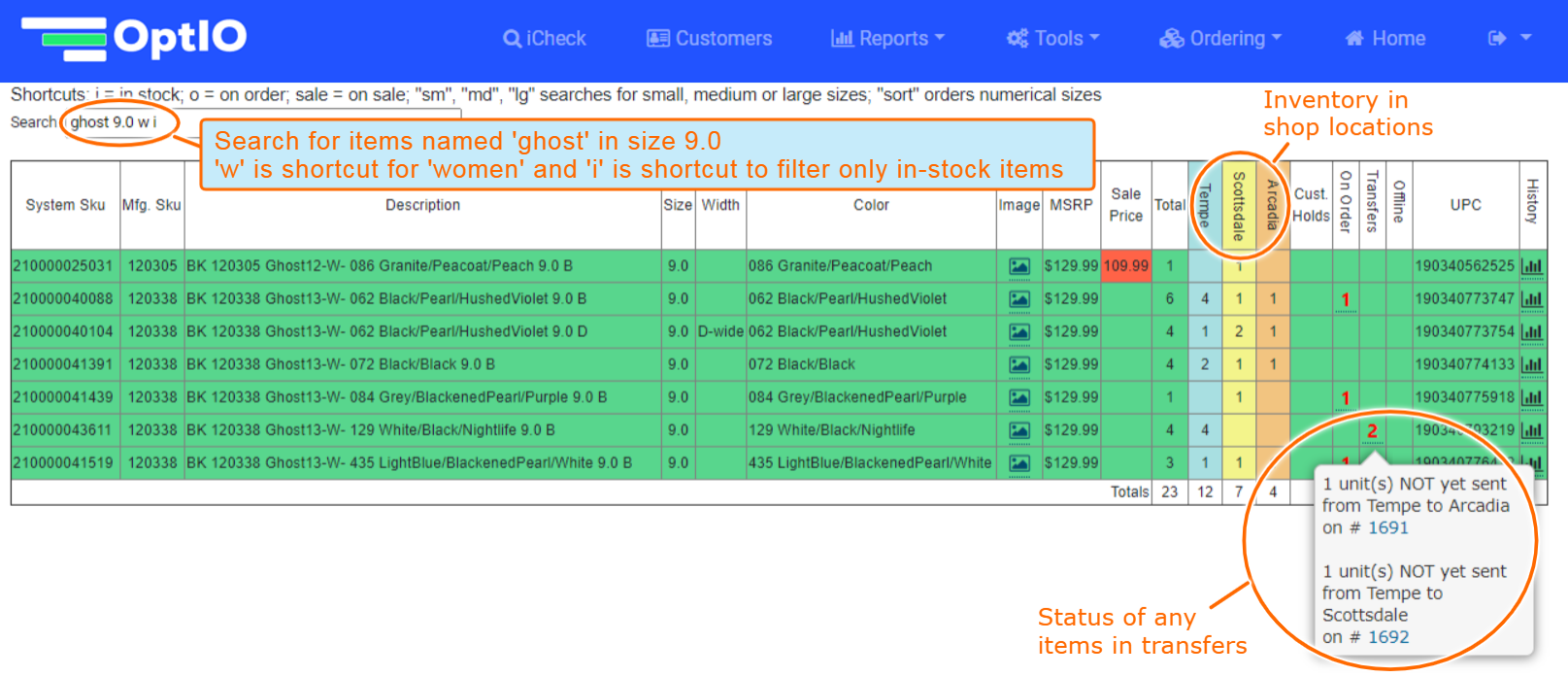Open image for 072 Black/Black row
Screen dimensions: 1568x677
[x=1019, y=365]
